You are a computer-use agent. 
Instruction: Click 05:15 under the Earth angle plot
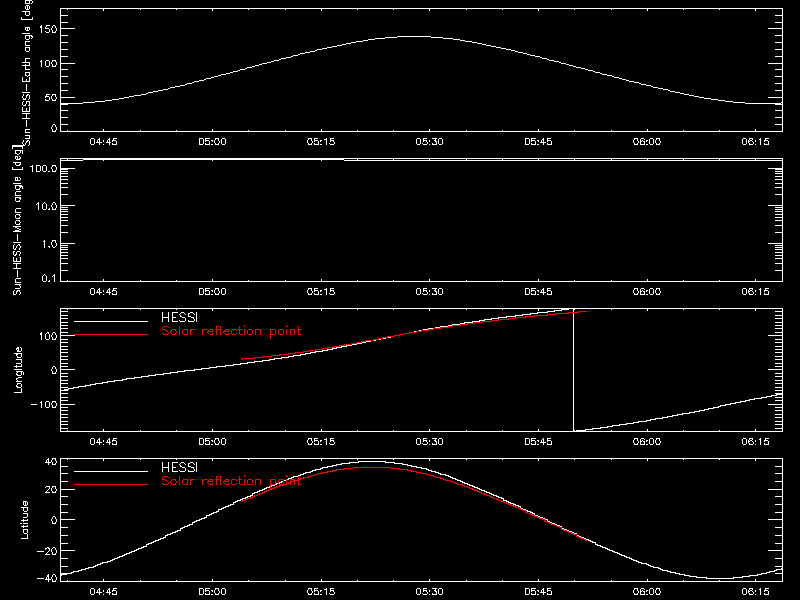[321, 142]
